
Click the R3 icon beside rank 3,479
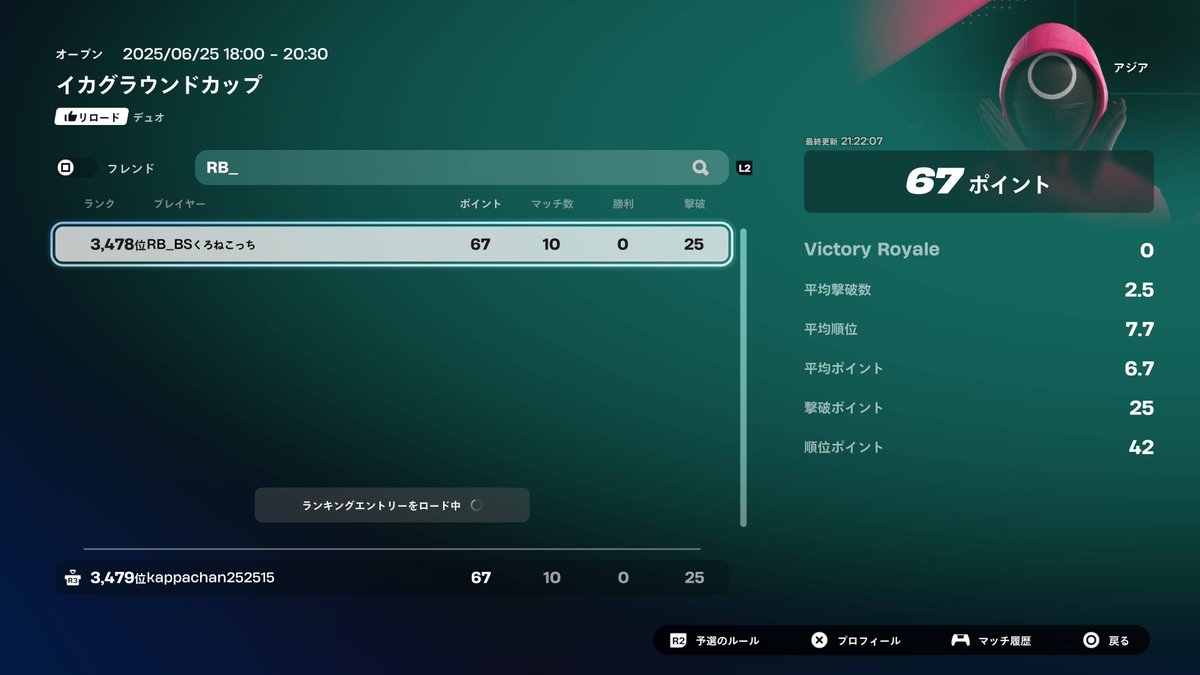click(72, 577)
